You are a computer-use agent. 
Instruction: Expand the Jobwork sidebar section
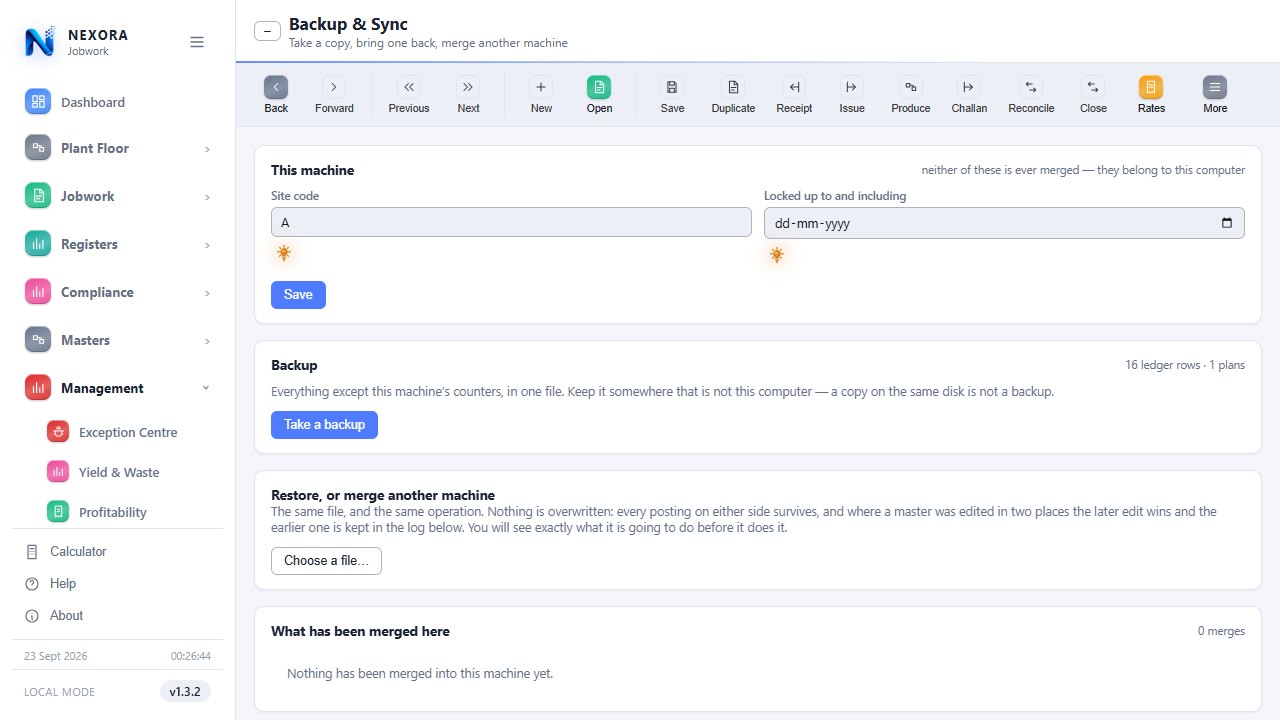[x=118, y=196]
